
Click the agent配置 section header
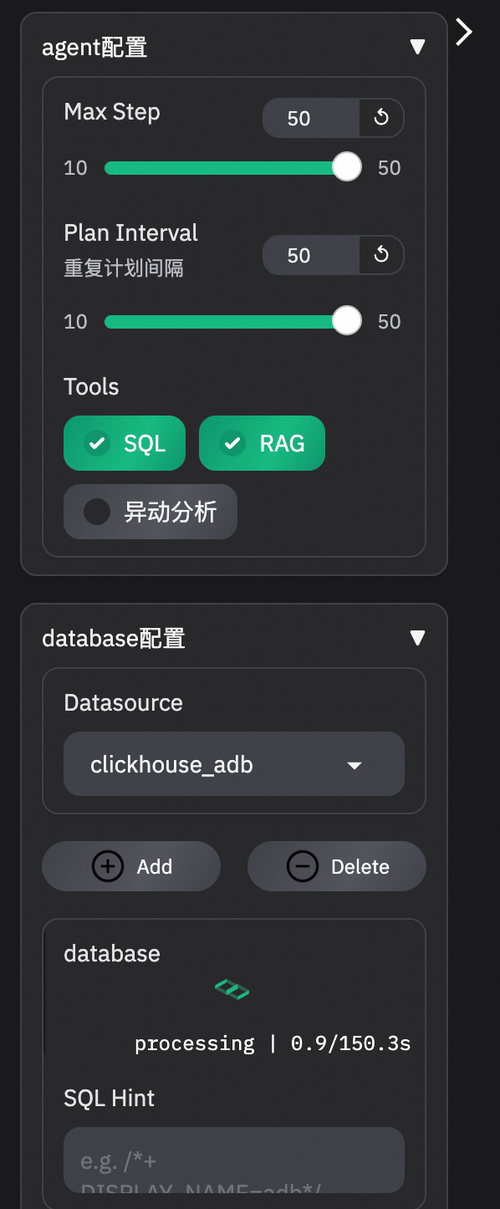[x=95, y=47]
